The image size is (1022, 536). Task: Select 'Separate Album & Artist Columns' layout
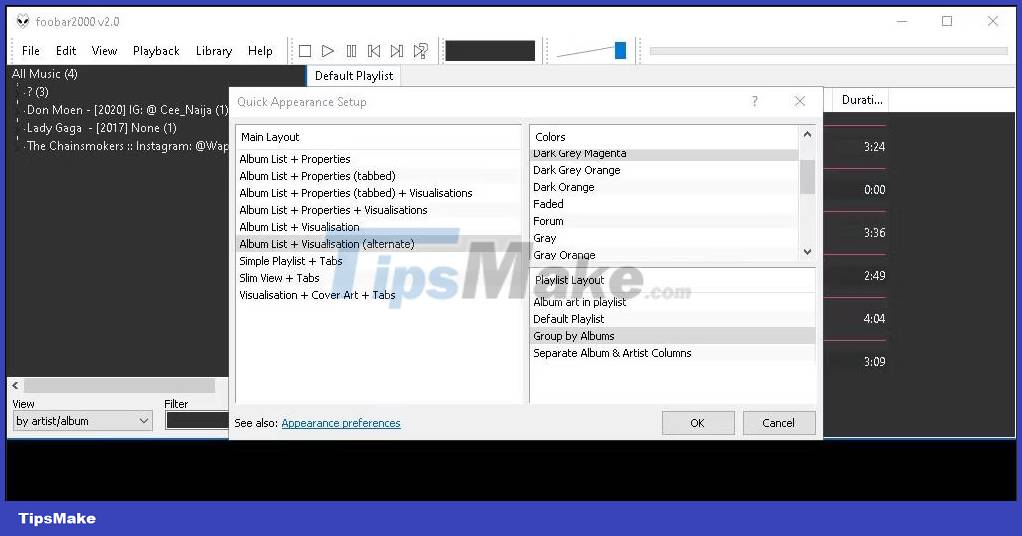point(673,353)
